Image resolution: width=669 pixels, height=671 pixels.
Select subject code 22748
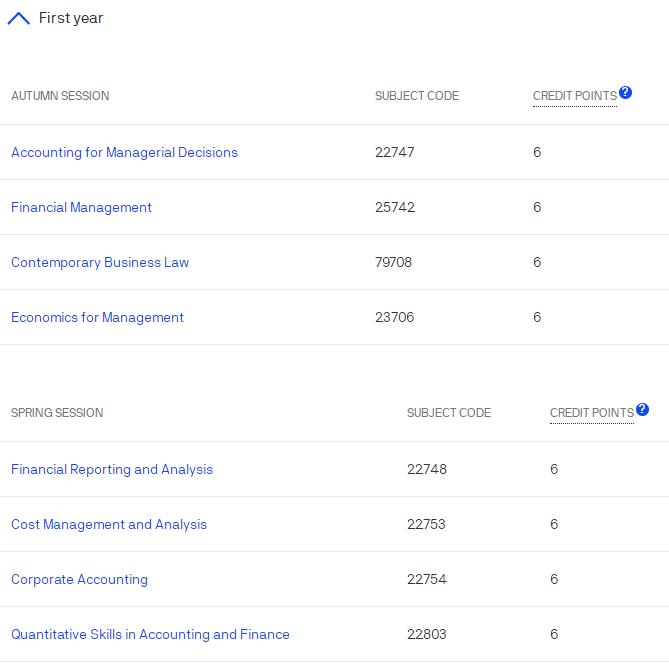427,469
